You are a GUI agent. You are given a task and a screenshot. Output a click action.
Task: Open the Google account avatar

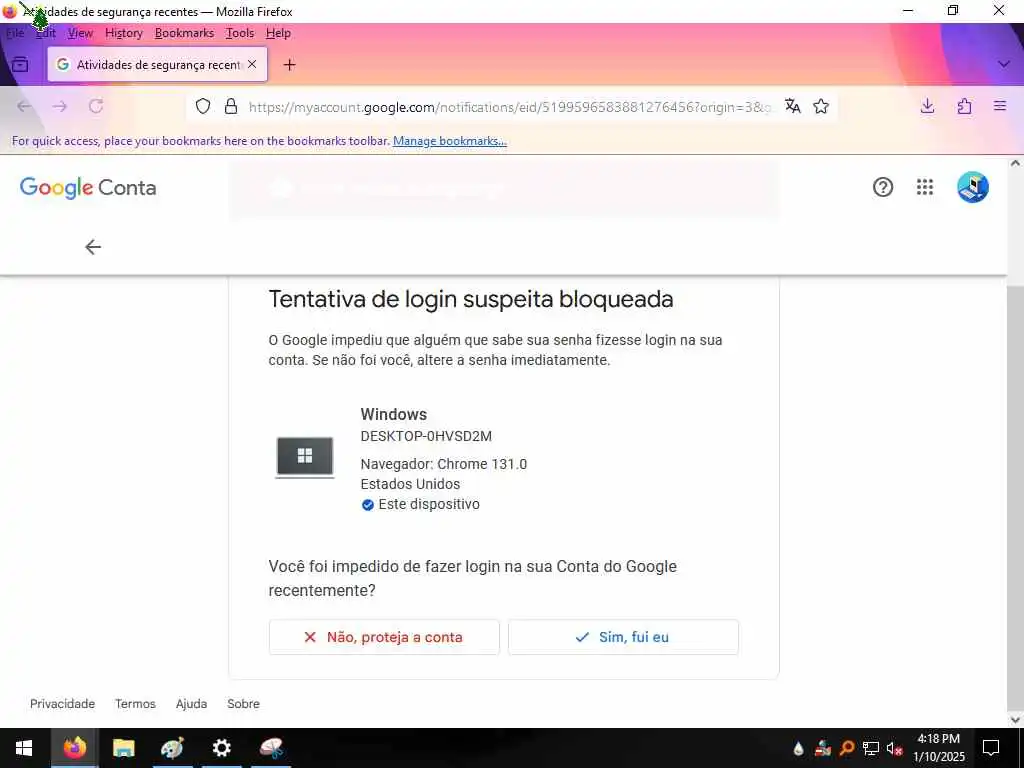tap(973, 187)
